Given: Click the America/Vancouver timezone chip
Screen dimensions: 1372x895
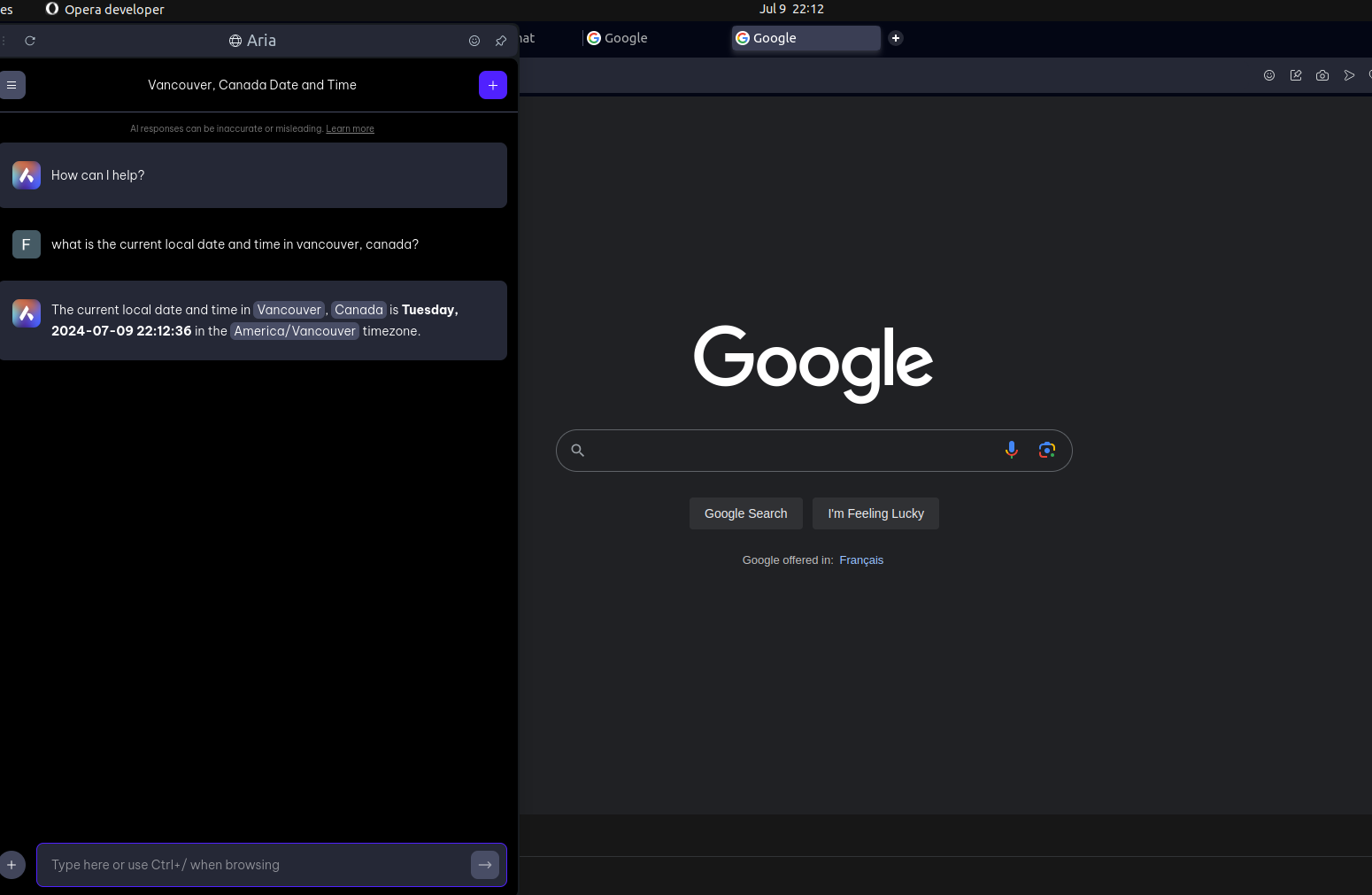Looking at the screenshot, I should (295, 331).
